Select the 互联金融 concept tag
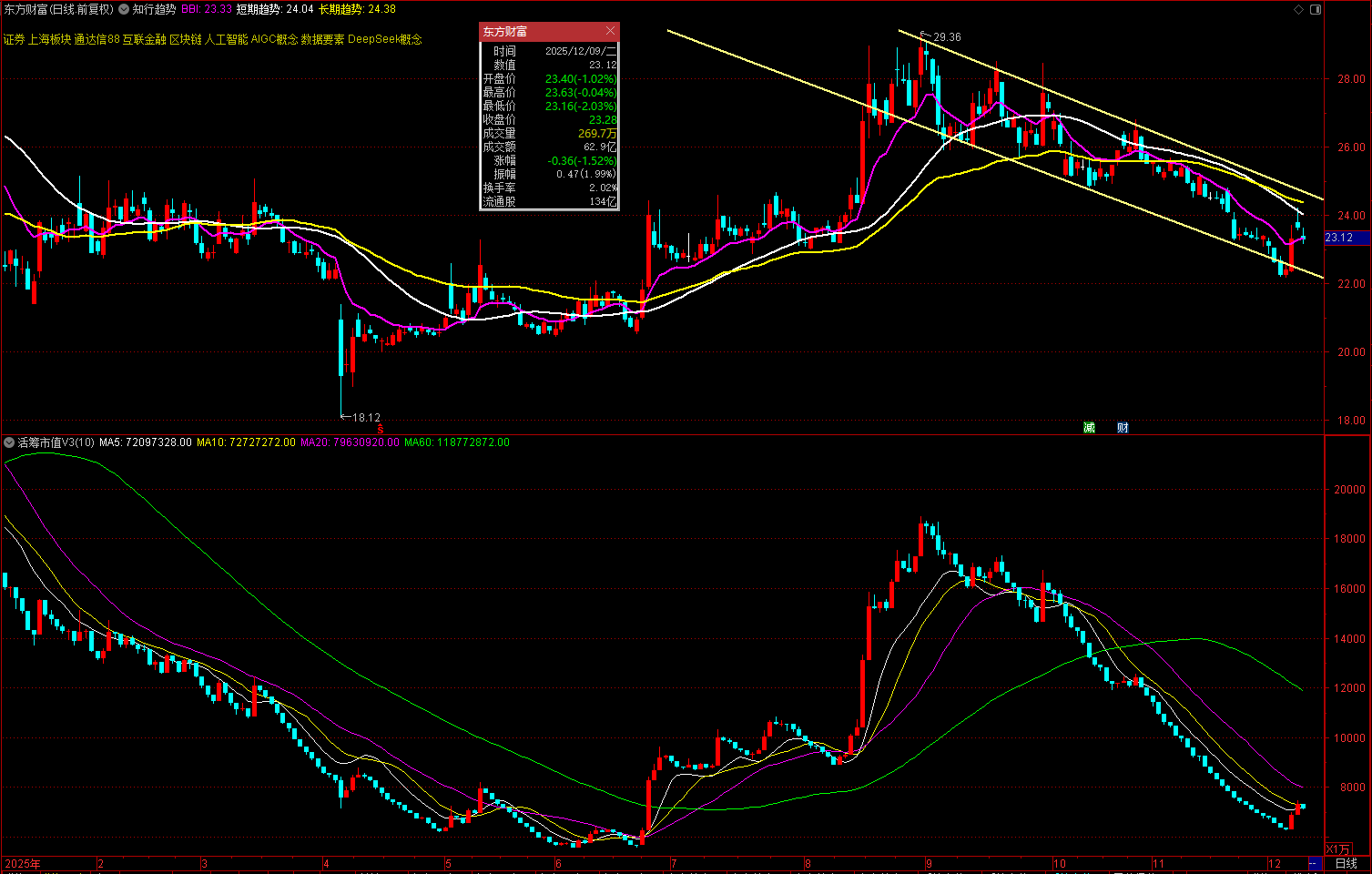 tap(144, 40)
